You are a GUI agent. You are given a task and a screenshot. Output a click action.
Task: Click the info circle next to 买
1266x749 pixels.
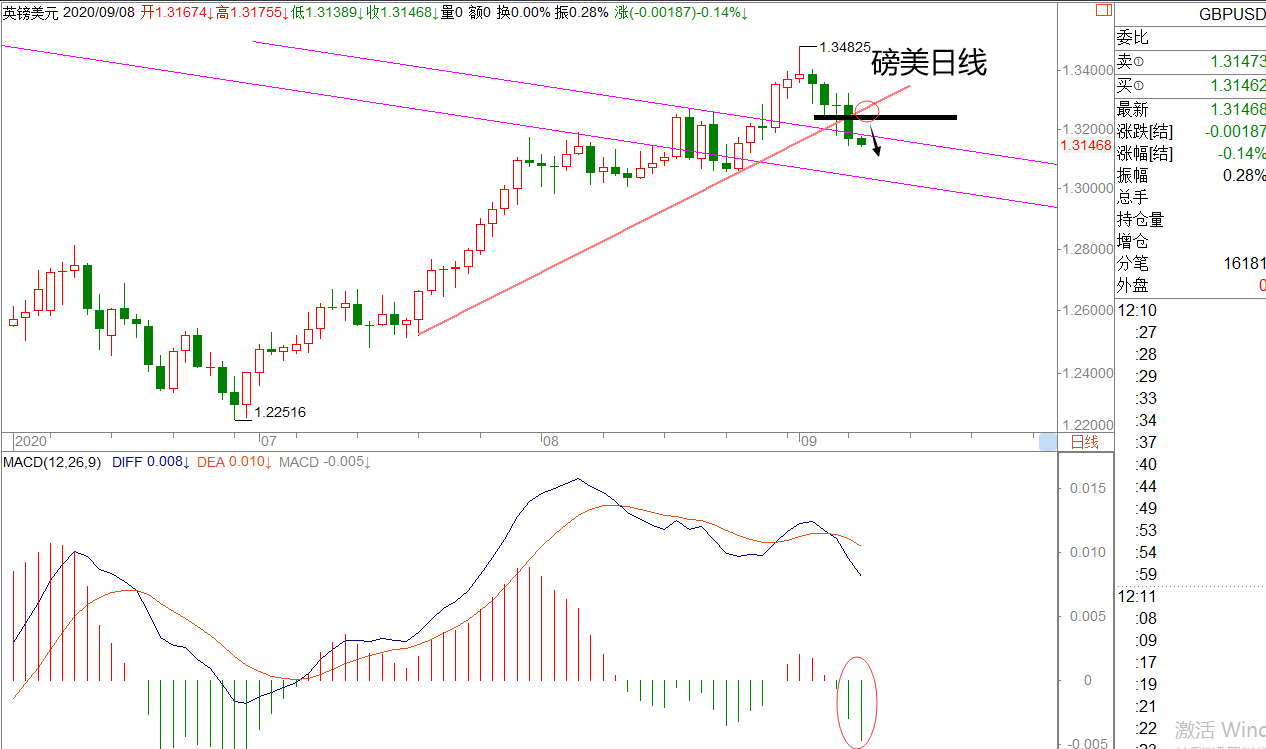coord(1137,86)
